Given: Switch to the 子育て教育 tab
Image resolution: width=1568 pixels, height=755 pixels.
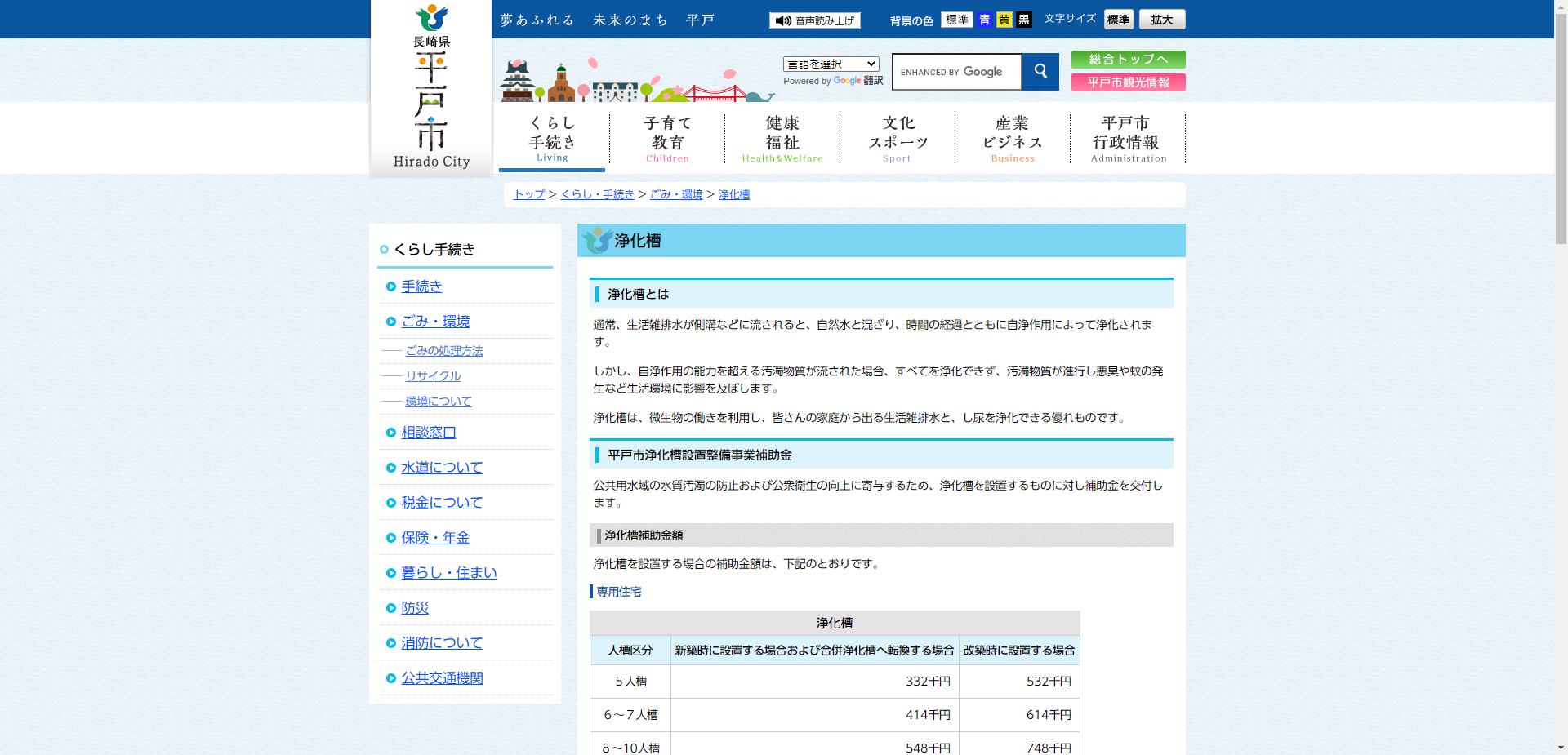Looking at the screenshot, I should [x=666, y=137].
